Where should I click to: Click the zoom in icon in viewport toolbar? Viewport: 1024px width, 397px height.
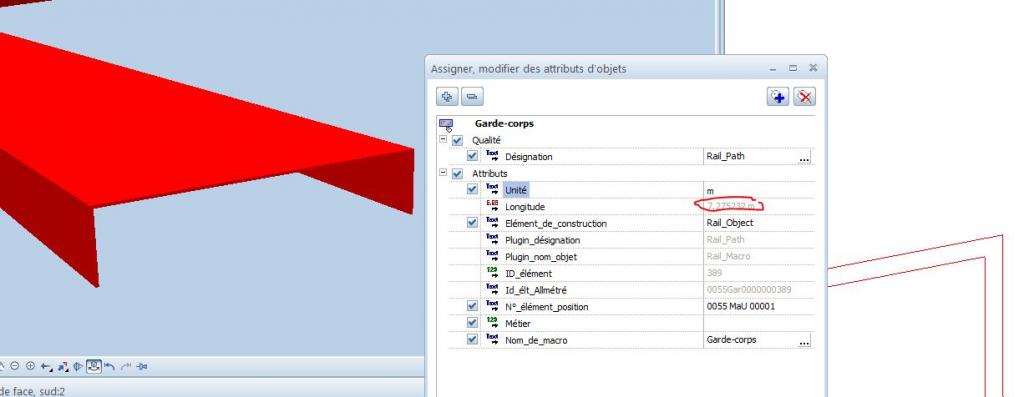(30, 366)
